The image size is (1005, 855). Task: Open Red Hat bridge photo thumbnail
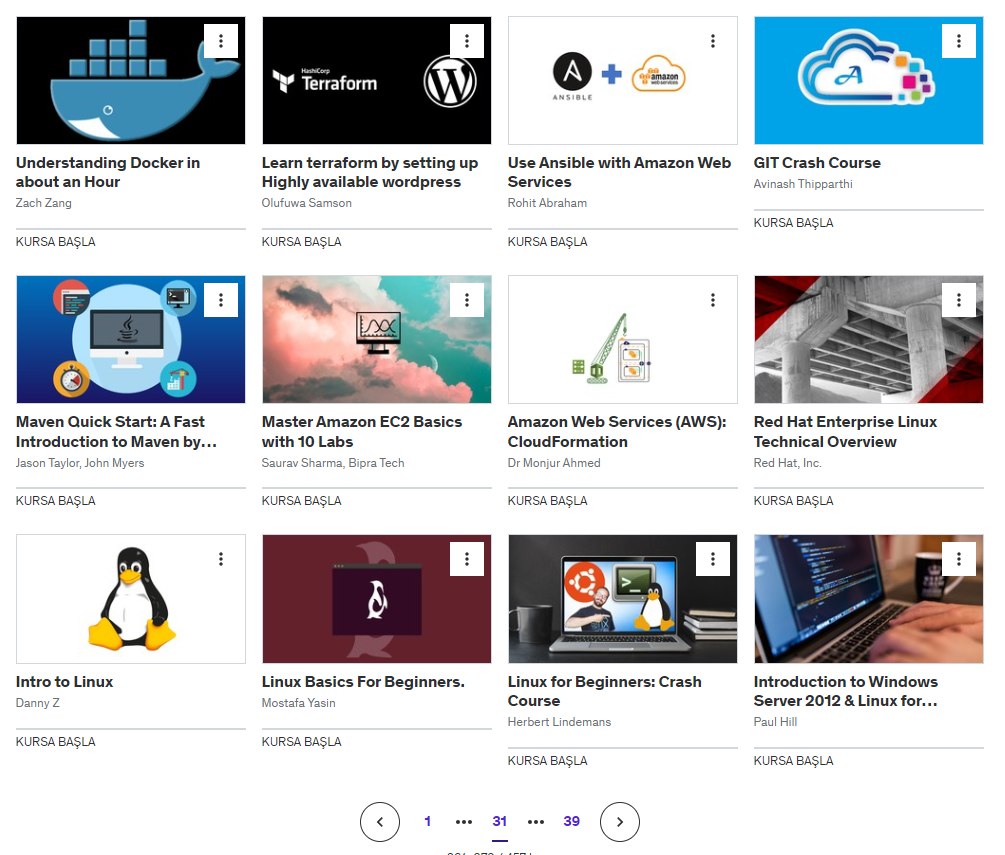point(868,340)
